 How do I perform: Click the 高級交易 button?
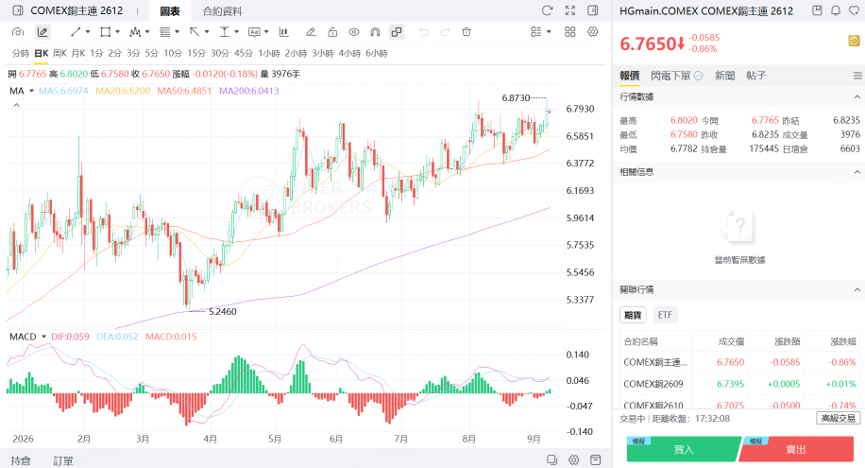coord(838,418)
